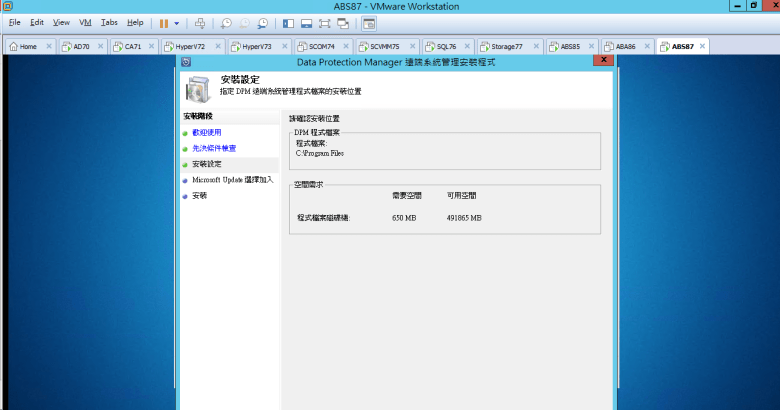The height and width of the screenshot is (410, 780).
Task: Click the Pause virtual machine toolbar icon
Action: 164,22
